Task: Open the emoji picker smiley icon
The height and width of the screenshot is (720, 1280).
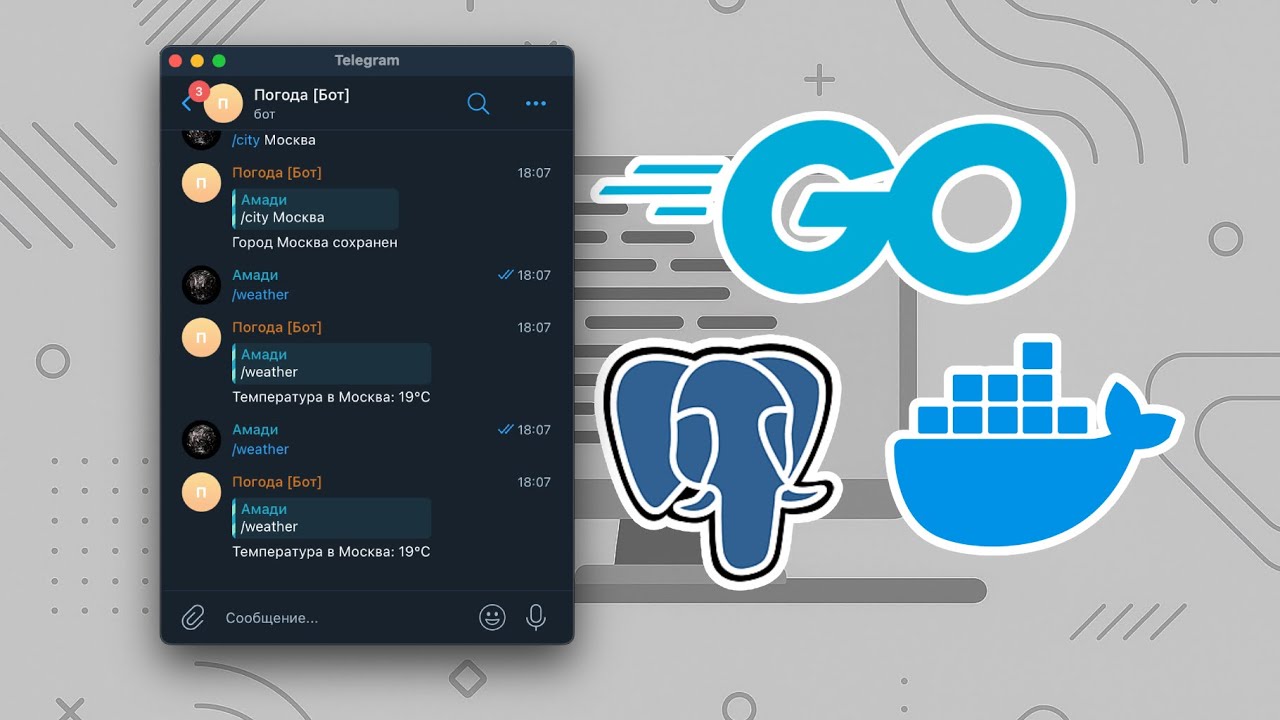Action: 492,617
